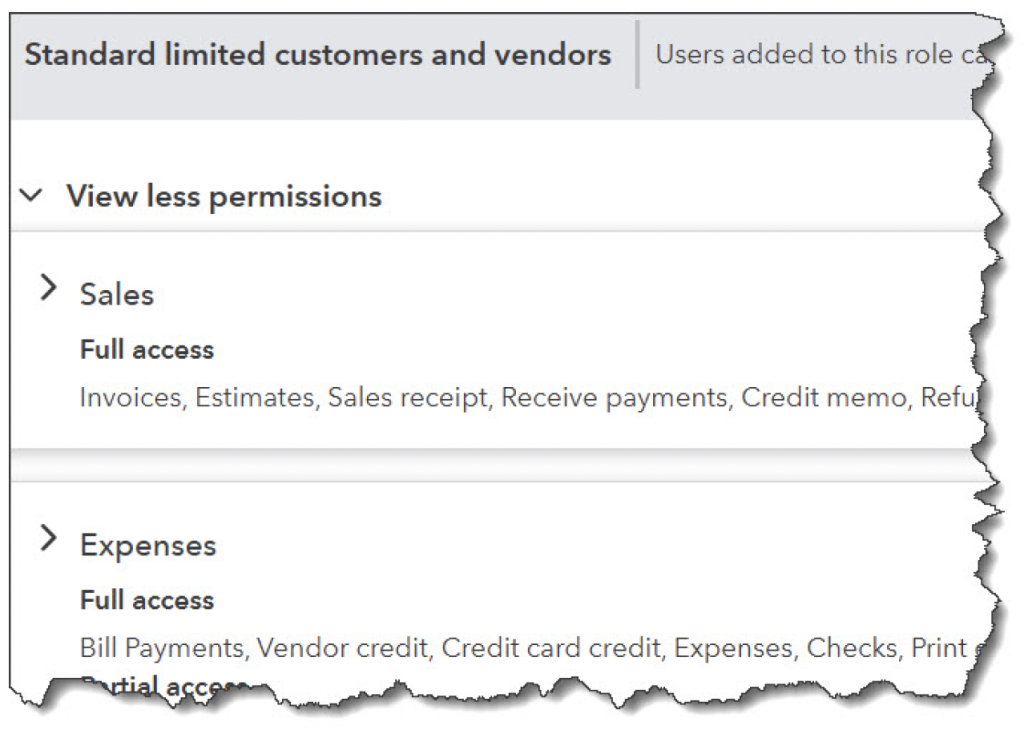Click the Credit card credit permission text

pyautogui.click(x=551, y=648)
